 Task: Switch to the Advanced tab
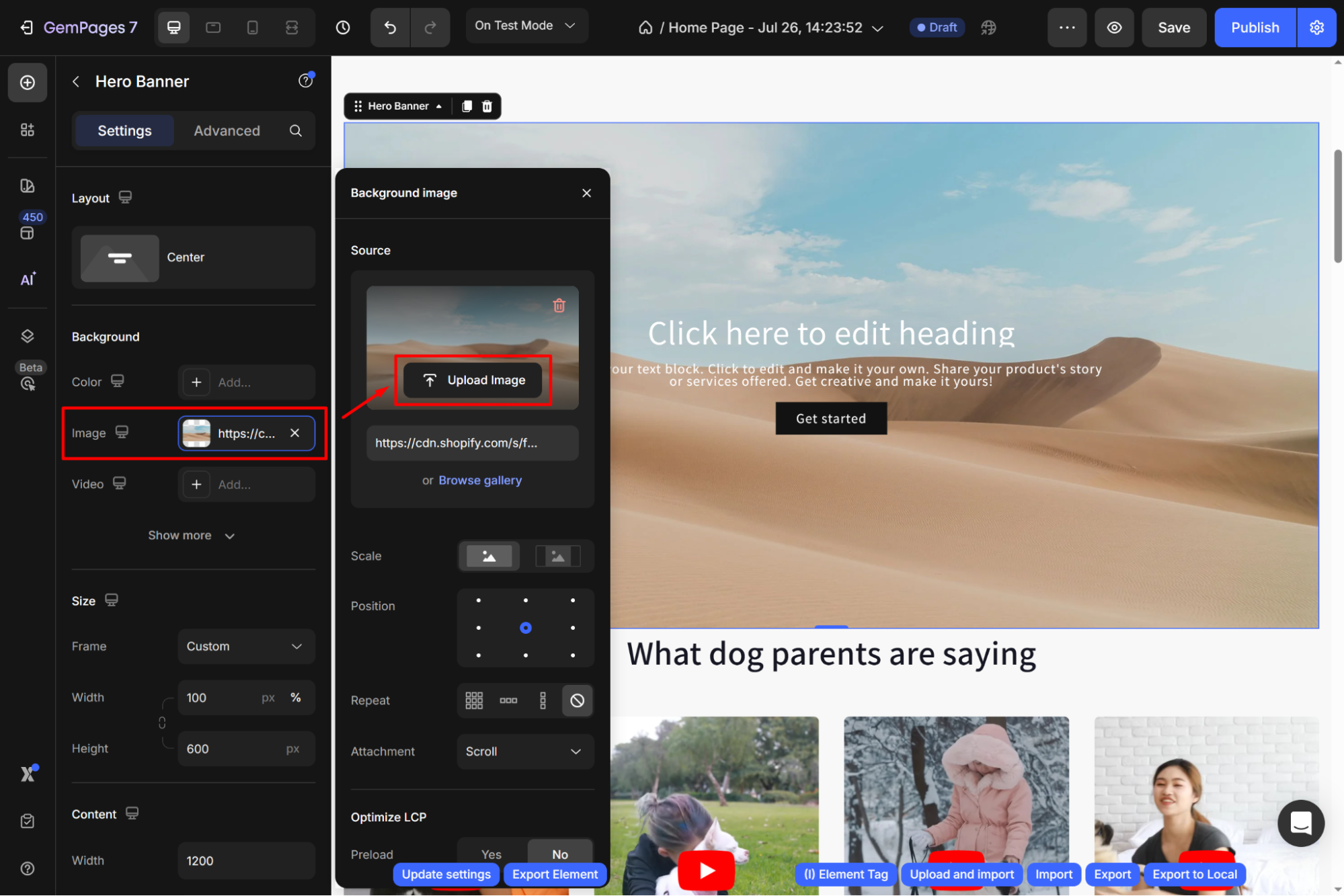[227, 130]
